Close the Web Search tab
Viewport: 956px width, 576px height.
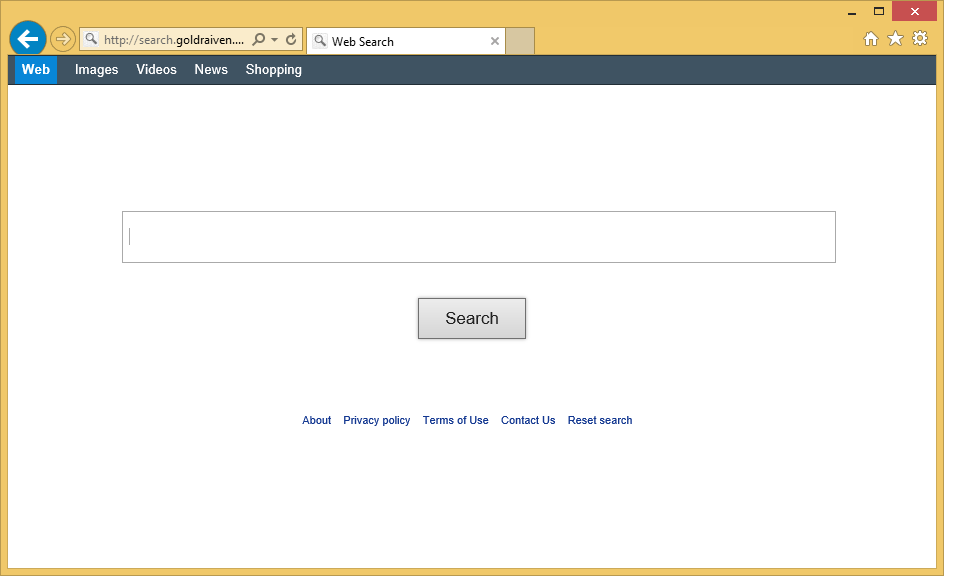coord(494,41)
